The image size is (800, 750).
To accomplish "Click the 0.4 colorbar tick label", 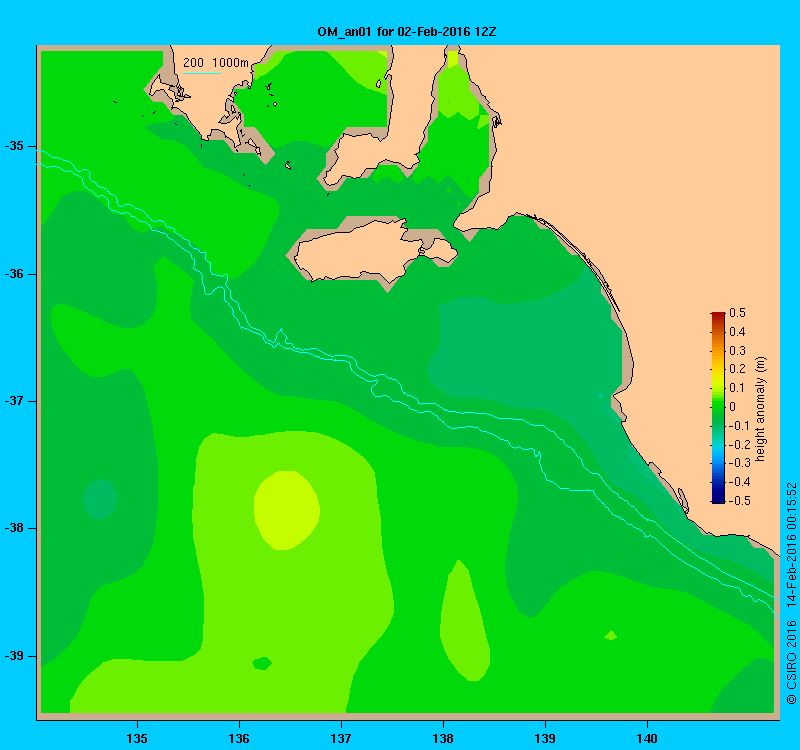I will (x=737, y=332).
